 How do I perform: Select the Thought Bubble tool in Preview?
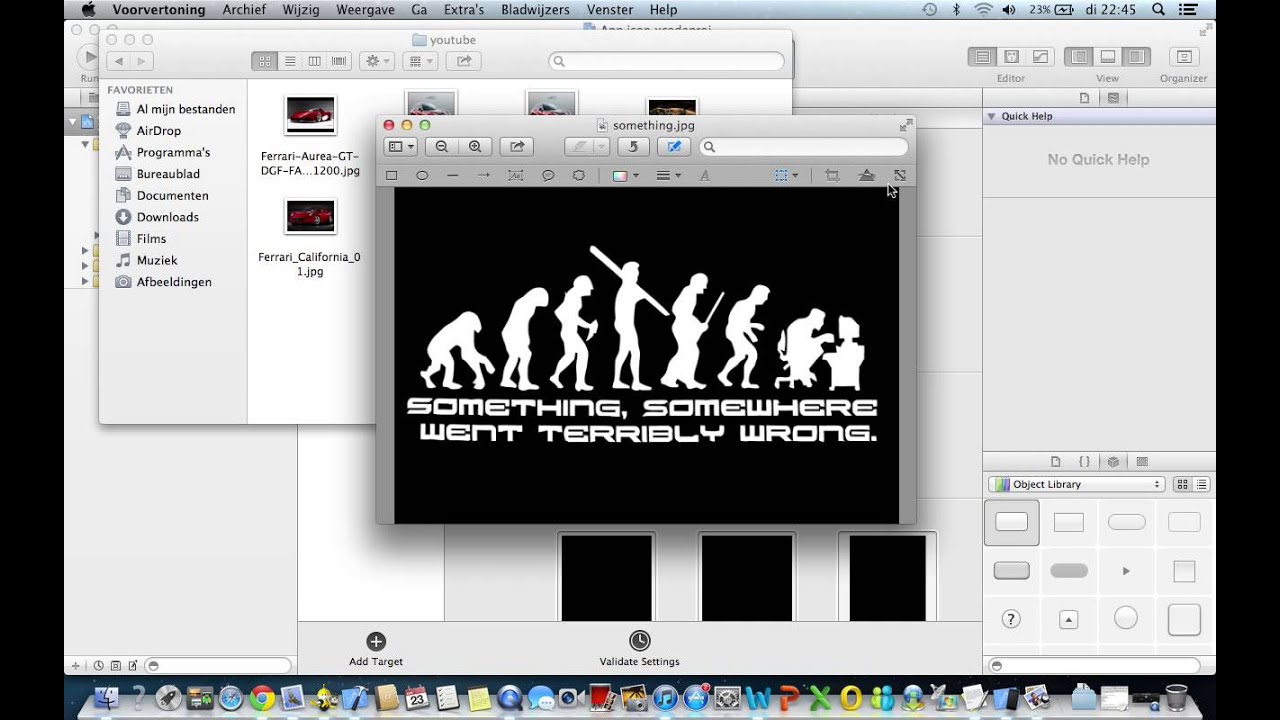coord(578,175)
